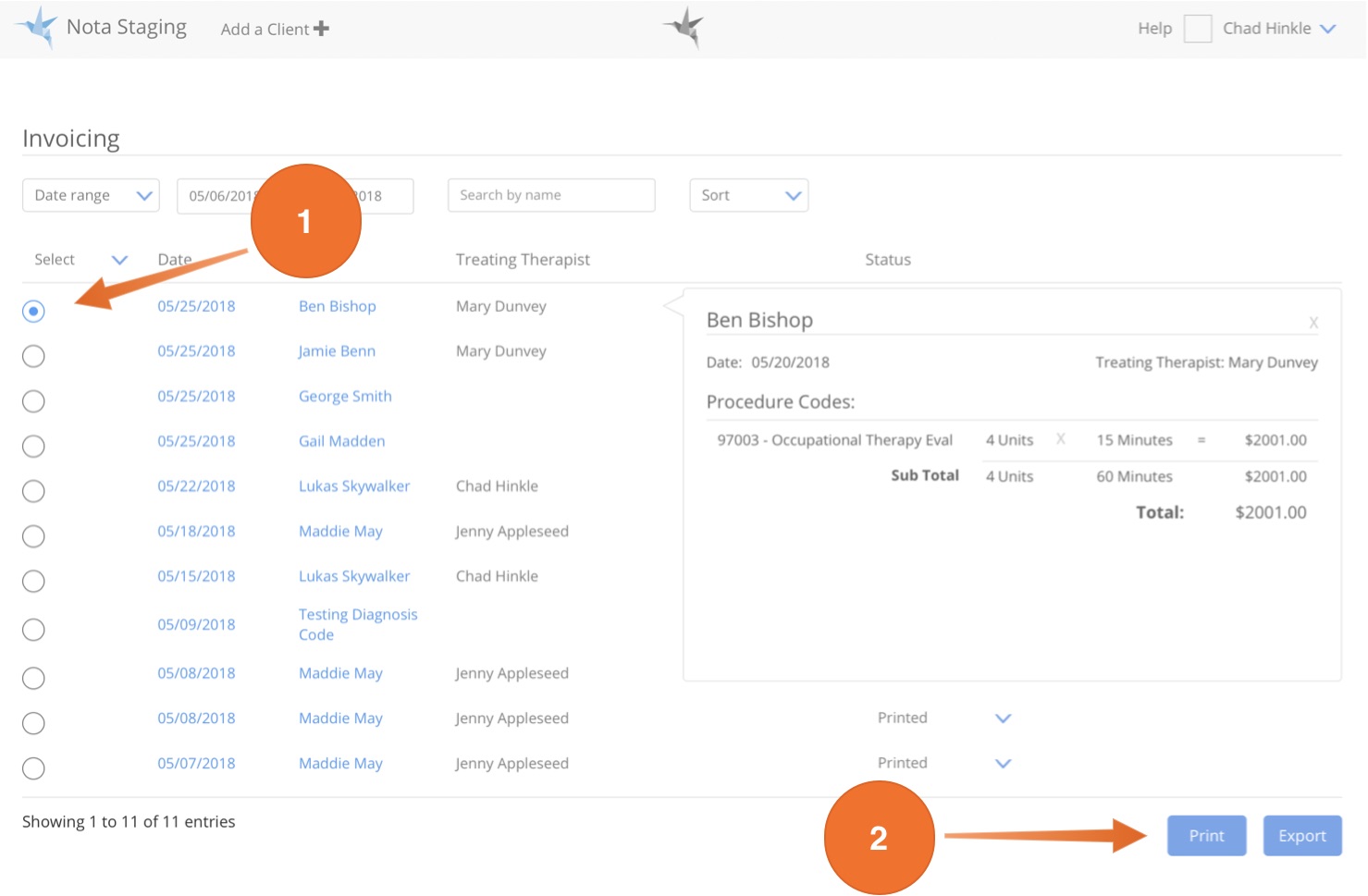1368x896 pixels.
Task: Click Printed status text in 05/07/2018 row
Action: [x=902, y=763]
